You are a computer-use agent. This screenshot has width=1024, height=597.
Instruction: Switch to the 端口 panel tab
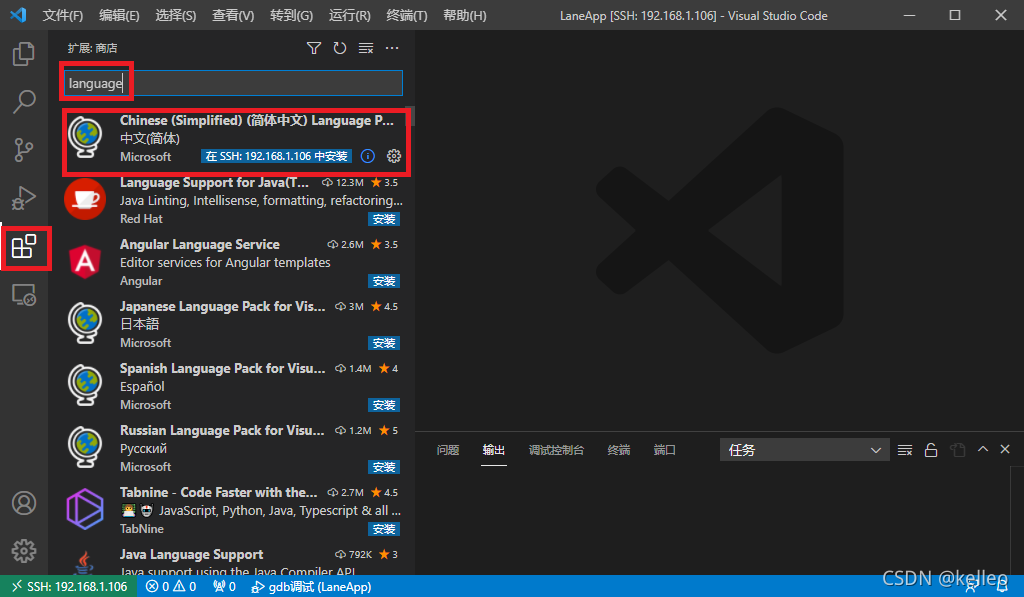pos(665,450)
